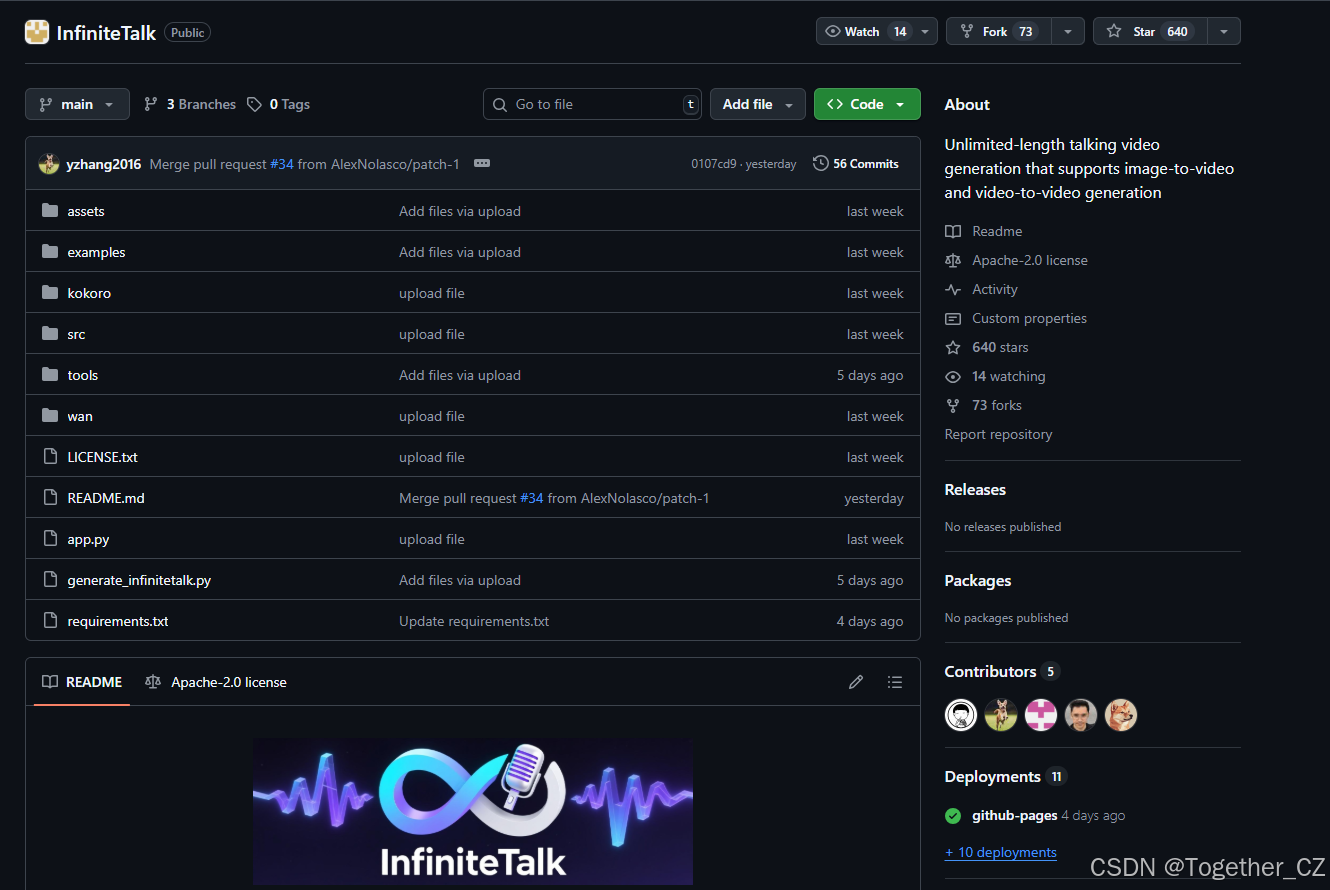Click the pencil edit README icon
Image resolution: width=1330 pixels, height=890 pixels.
[856, 682]
